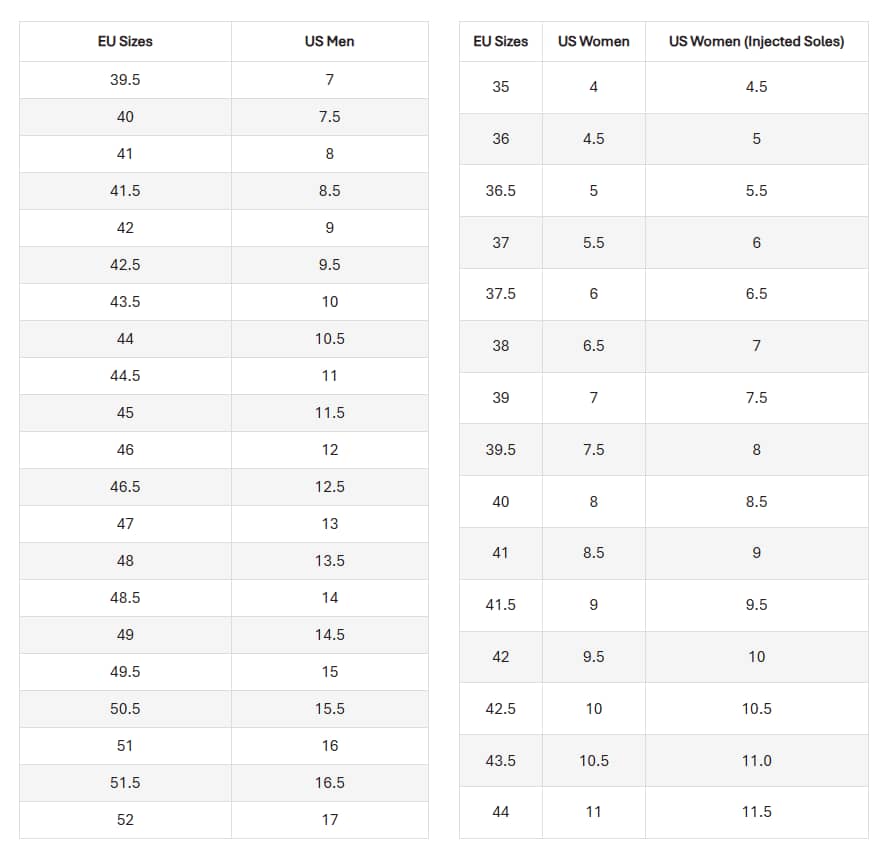
Task: Click the EU 36.5 size cell
Action: point(500,191)
